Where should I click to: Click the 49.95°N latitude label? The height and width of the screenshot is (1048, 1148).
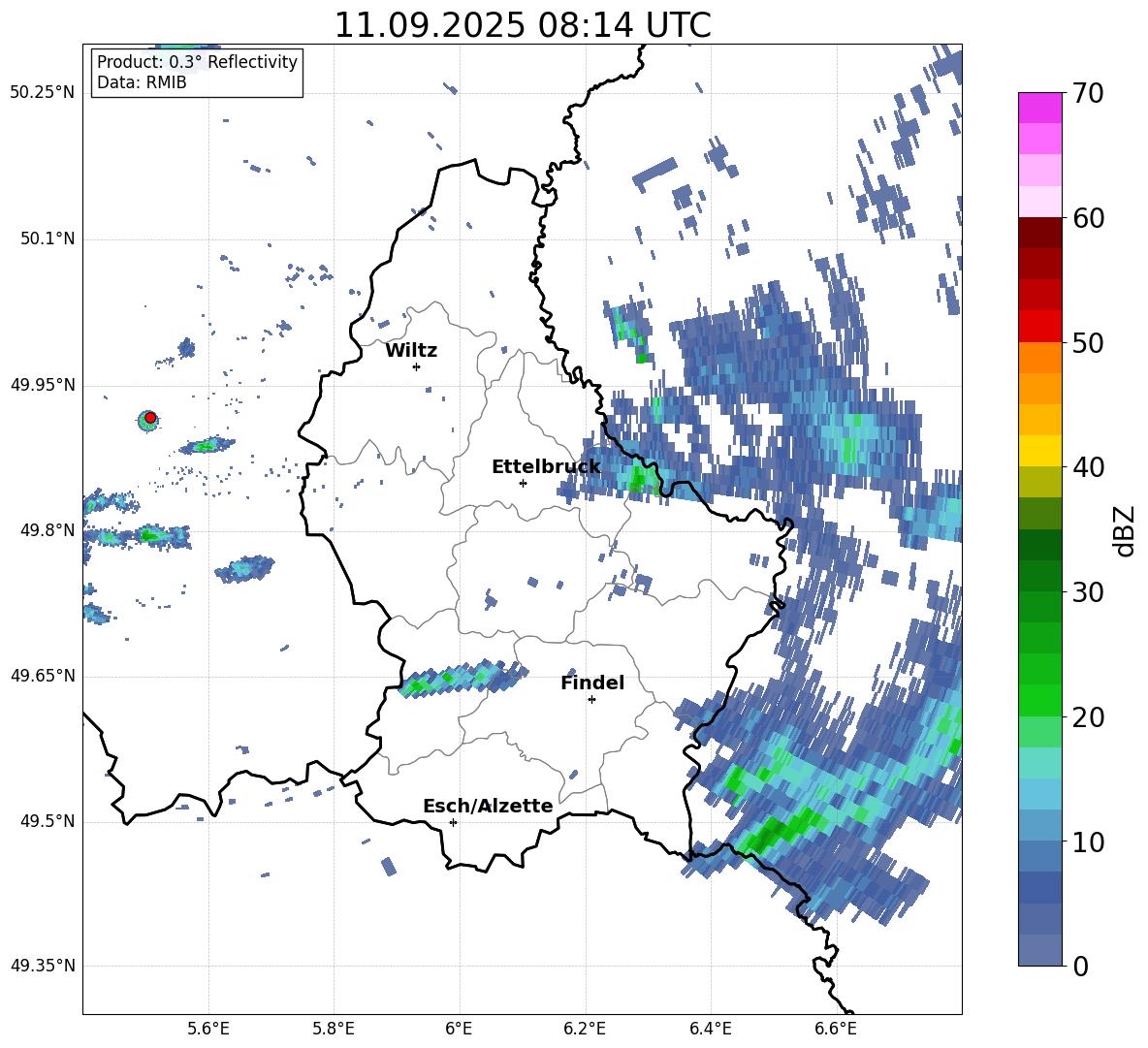click(43, 384)
